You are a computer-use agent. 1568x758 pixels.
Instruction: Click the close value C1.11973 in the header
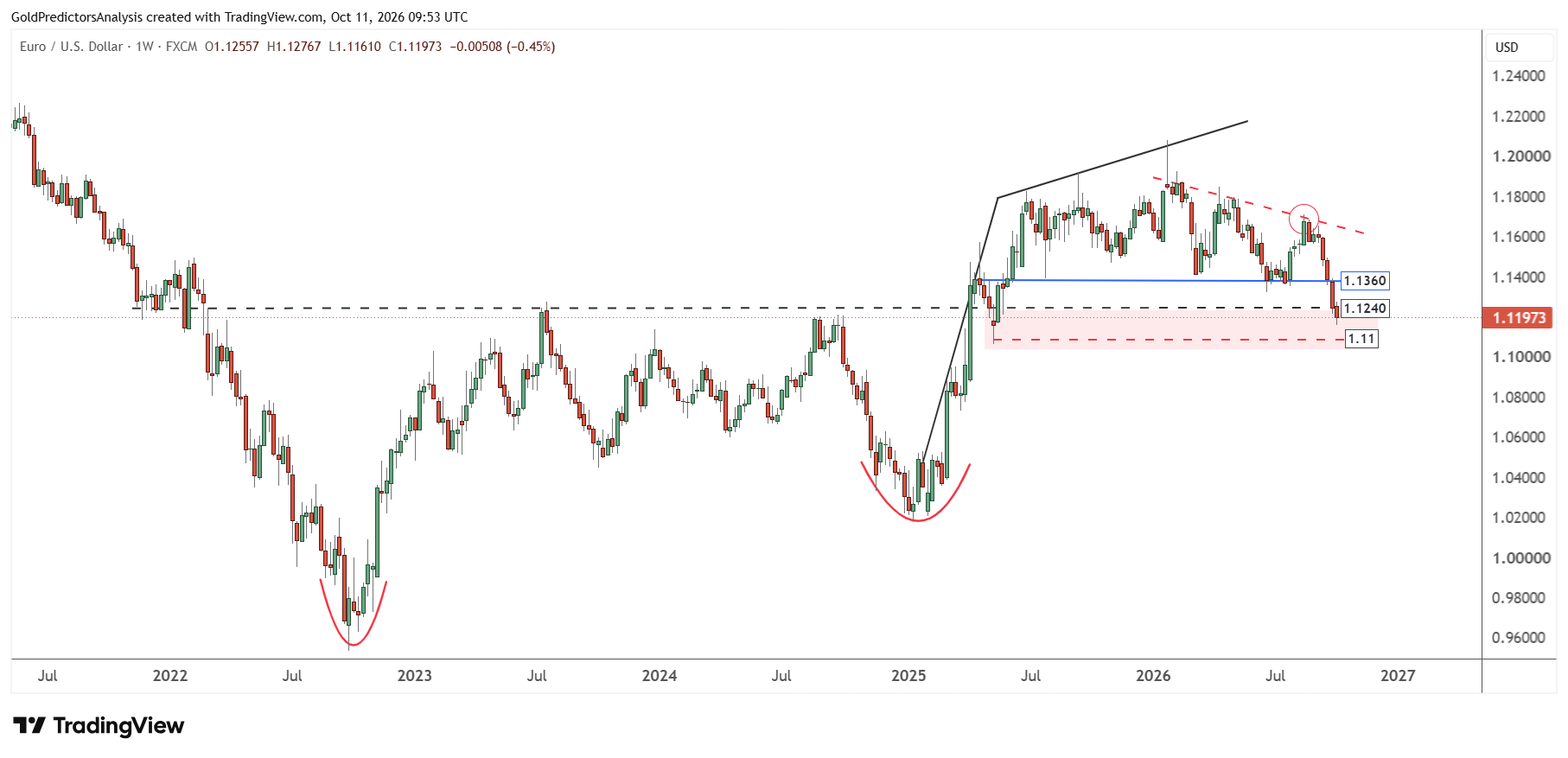(x=415, y=47)
